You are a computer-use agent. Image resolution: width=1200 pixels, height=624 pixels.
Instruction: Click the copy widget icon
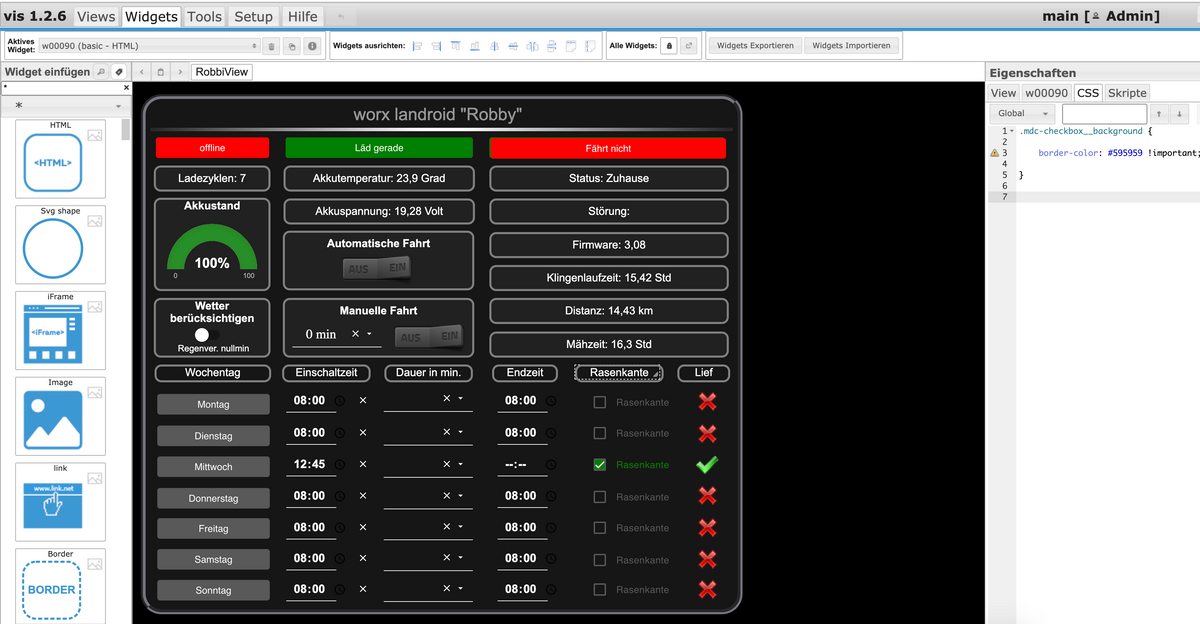(x=291, y=46)
